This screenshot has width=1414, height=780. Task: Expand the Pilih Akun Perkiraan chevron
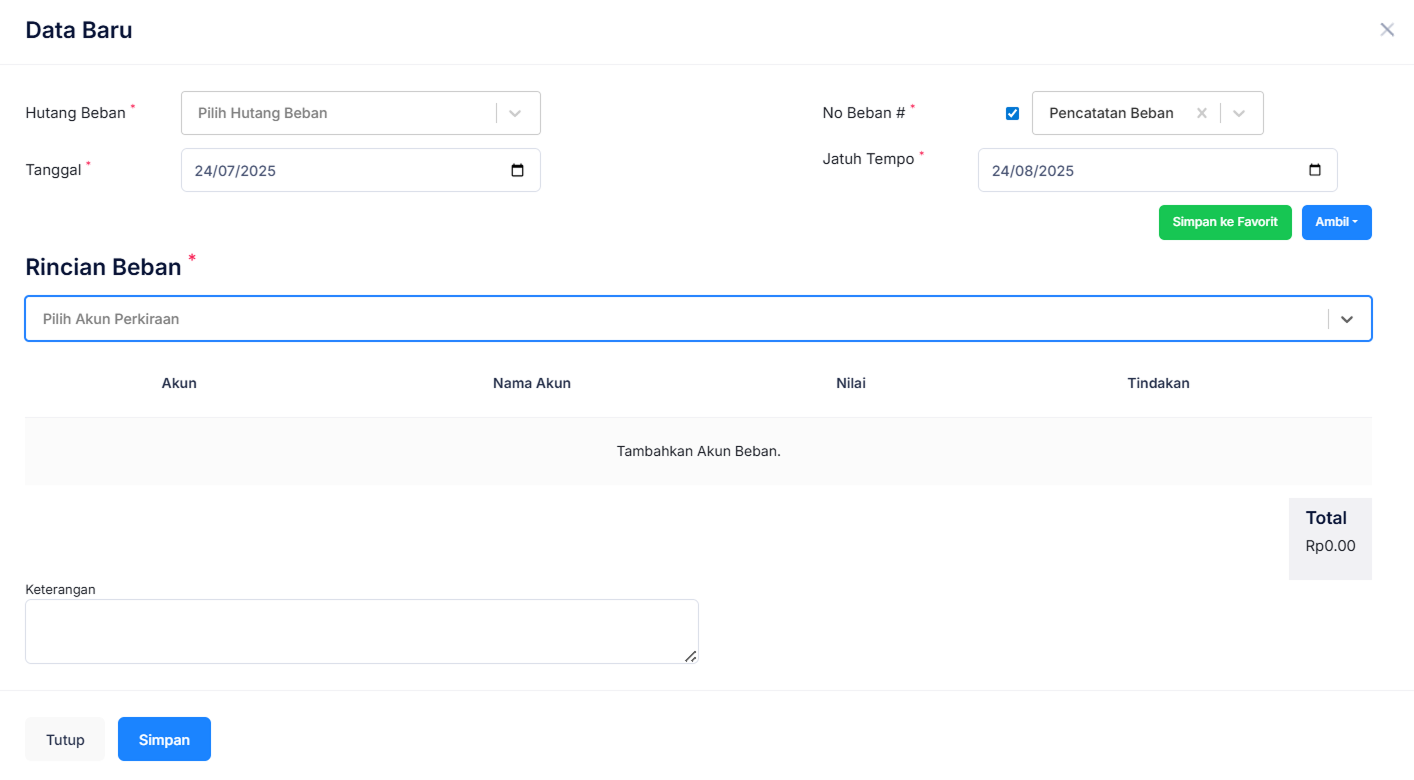tap(1347, 319)
